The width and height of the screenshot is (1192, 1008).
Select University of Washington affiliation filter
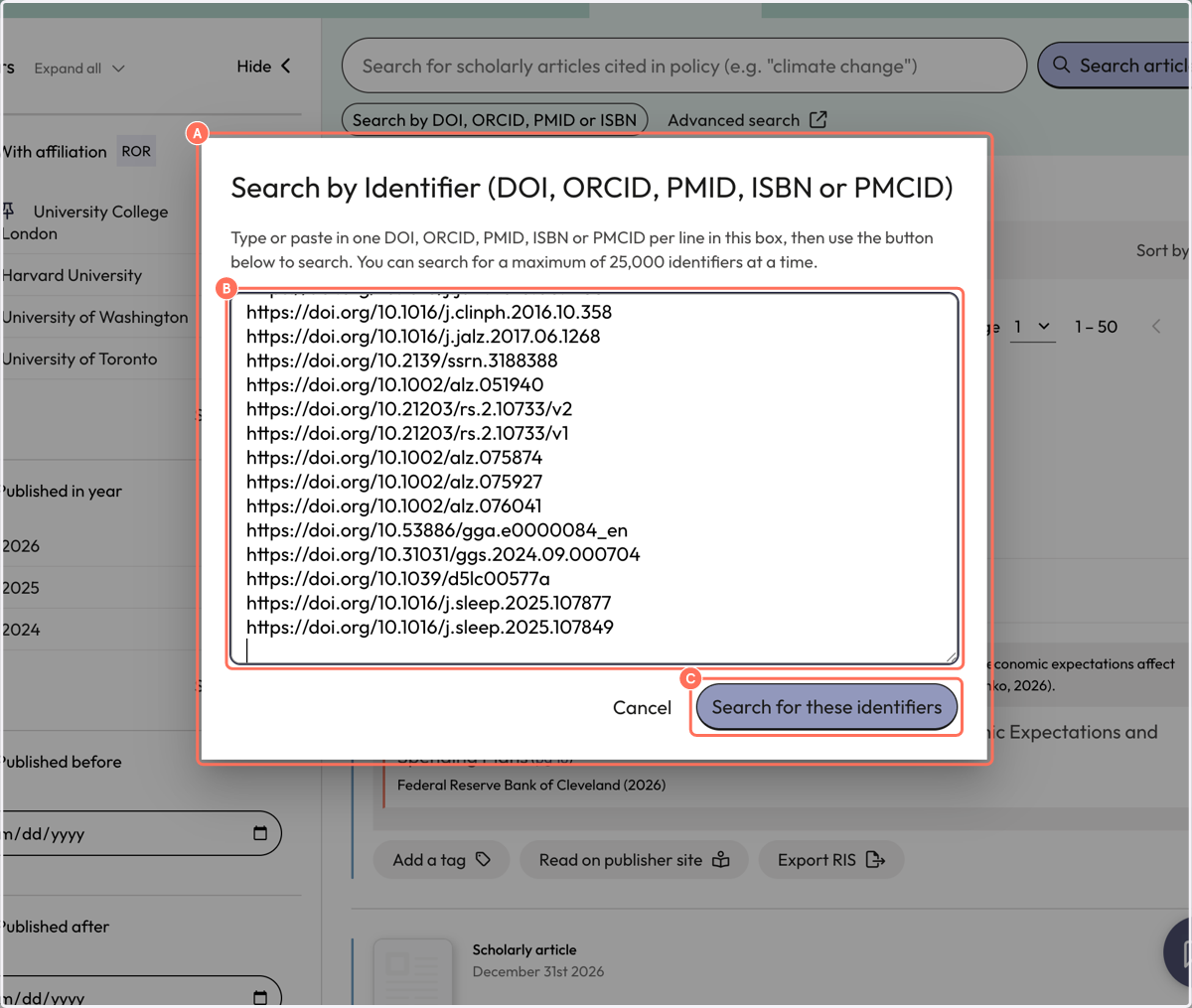point(94,317)
